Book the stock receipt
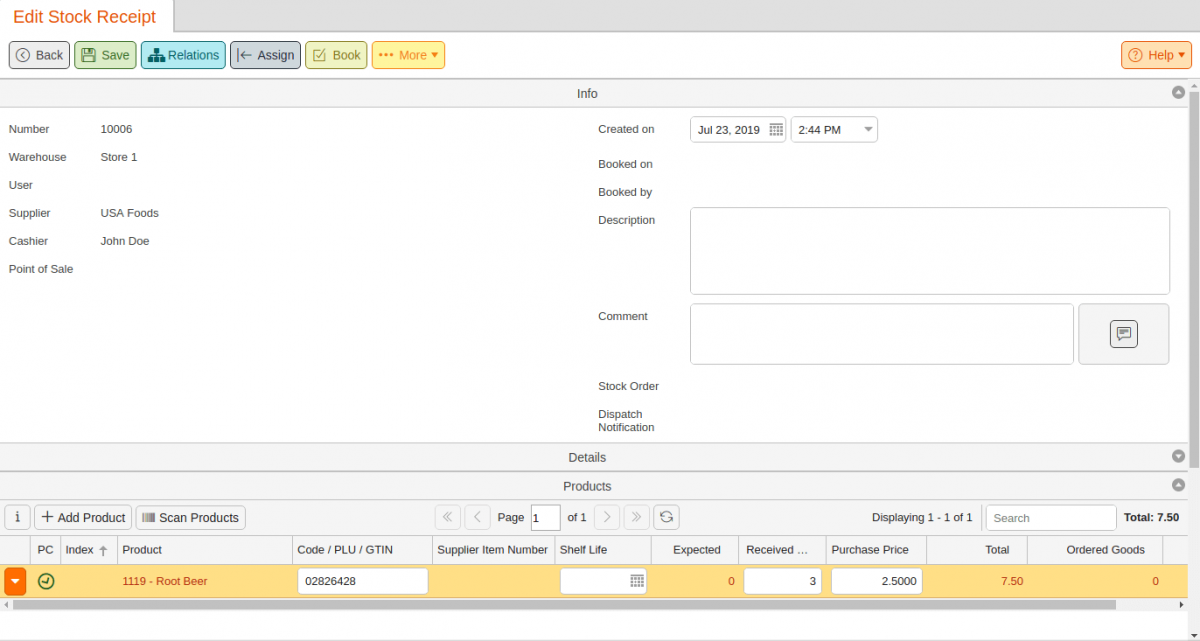1200x641 pixels. [x=336, y=55]
